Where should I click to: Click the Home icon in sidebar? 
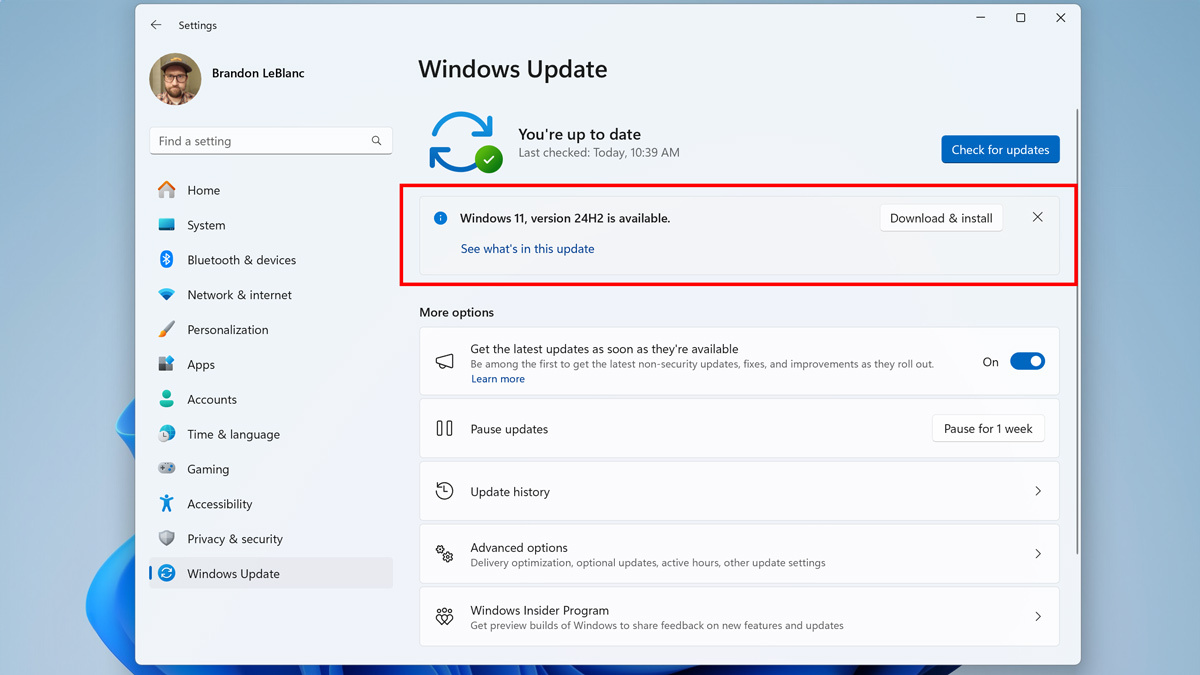pos(167,190)
